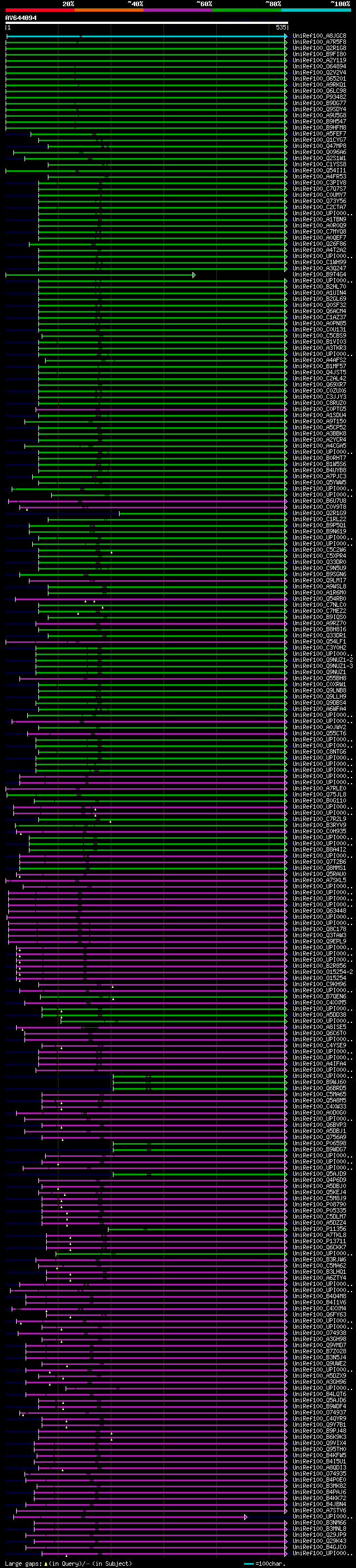Open UniRef100_B9HFM8 hit

coord(319,128)
